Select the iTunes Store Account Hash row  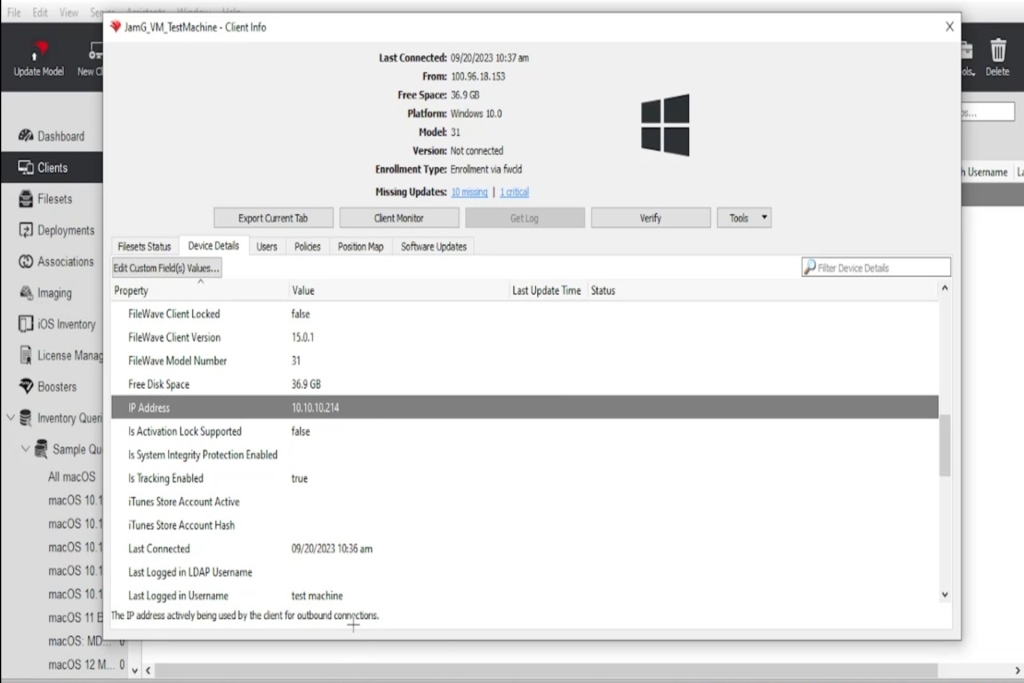(x=524, y=526)
